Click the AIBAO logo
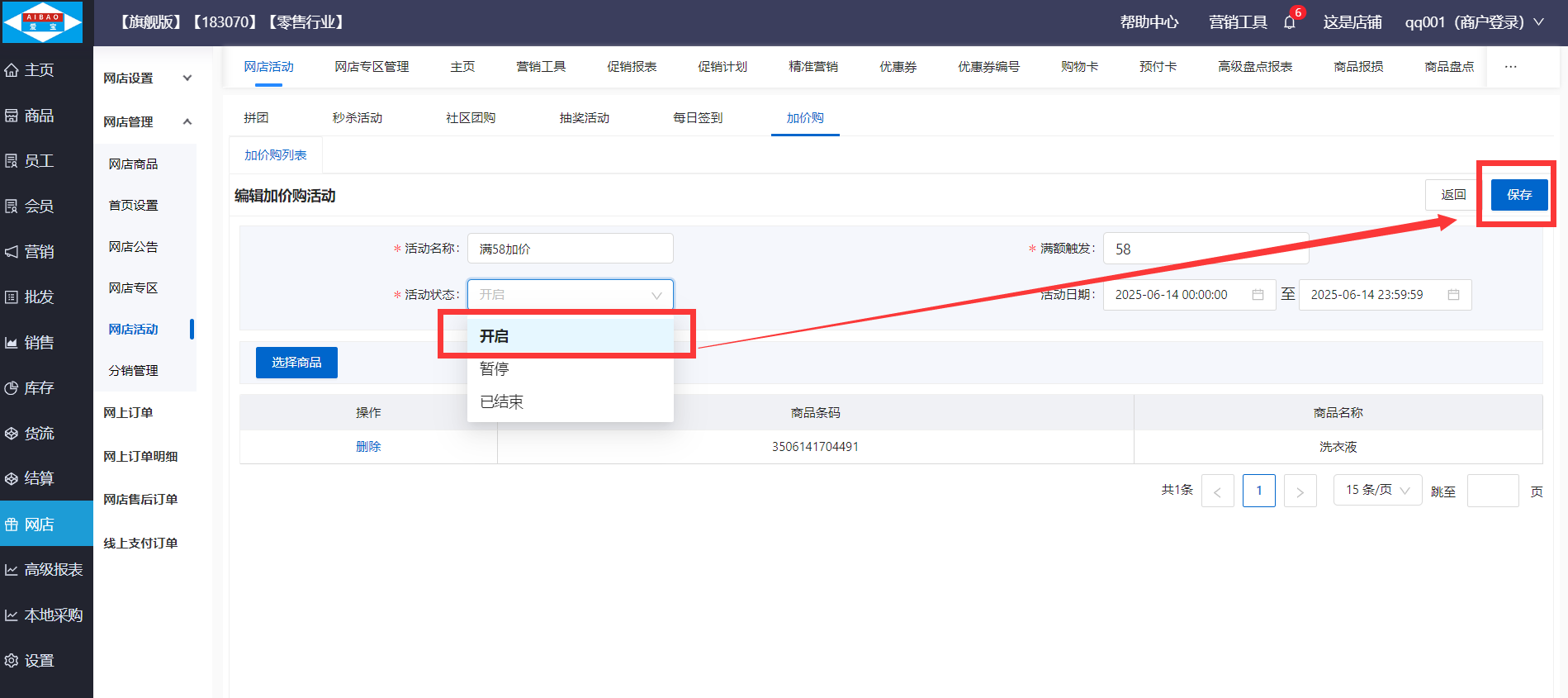 pos(43,22)
